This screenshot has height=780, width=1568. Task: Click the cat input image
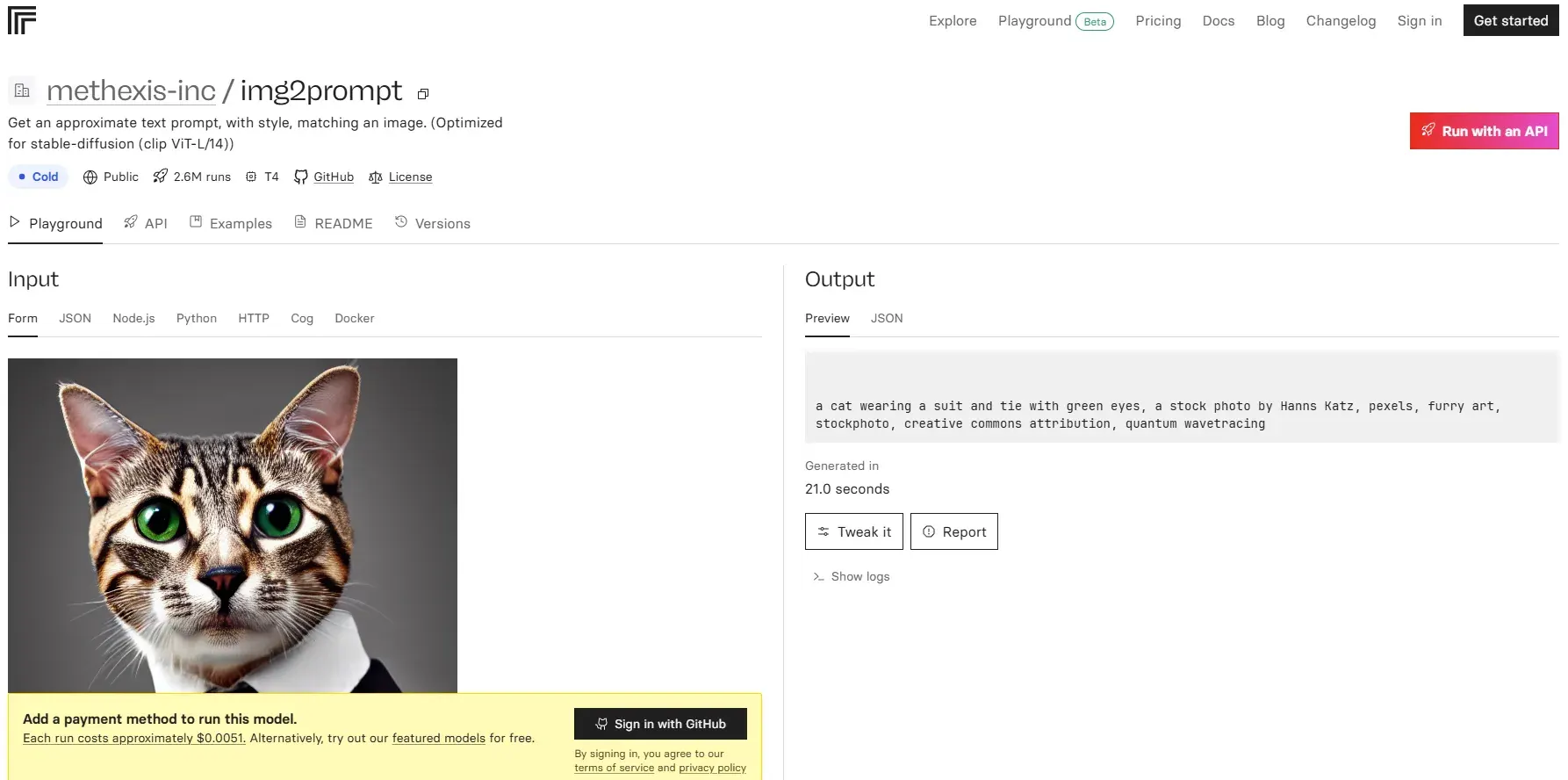[x=233, y=524]
